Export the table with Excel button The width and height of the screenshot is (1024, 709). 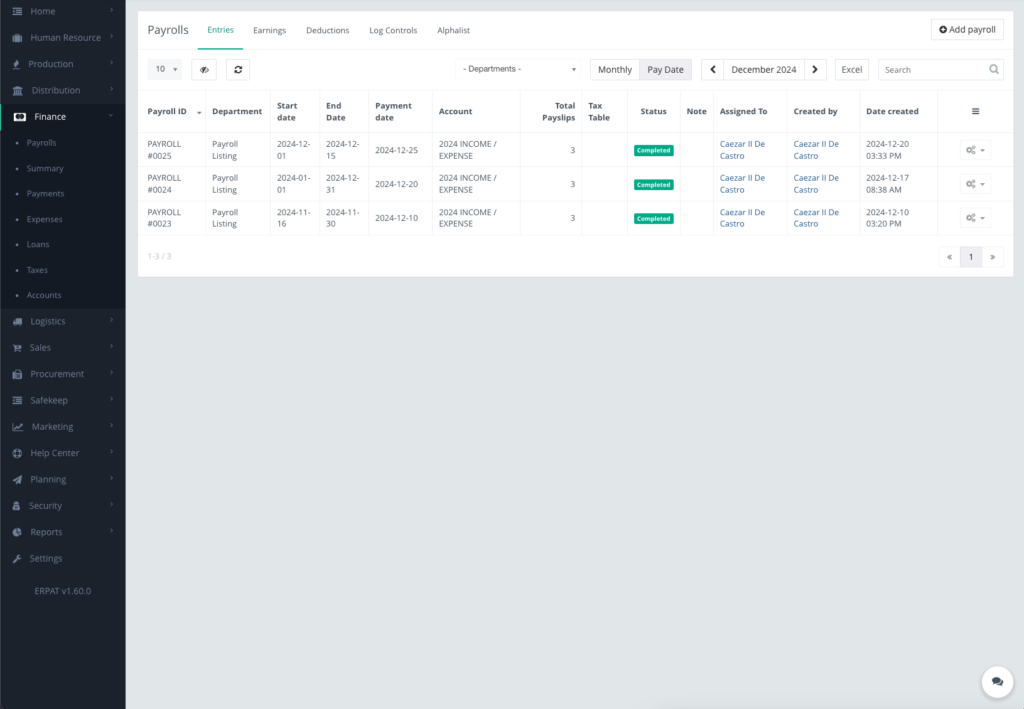[851, 70]
